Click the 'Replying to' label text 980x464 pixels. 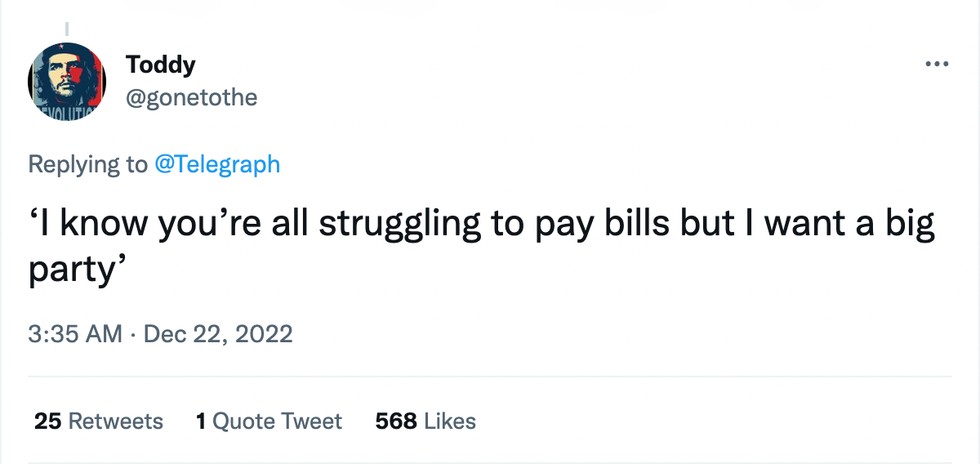coord(88,164)
